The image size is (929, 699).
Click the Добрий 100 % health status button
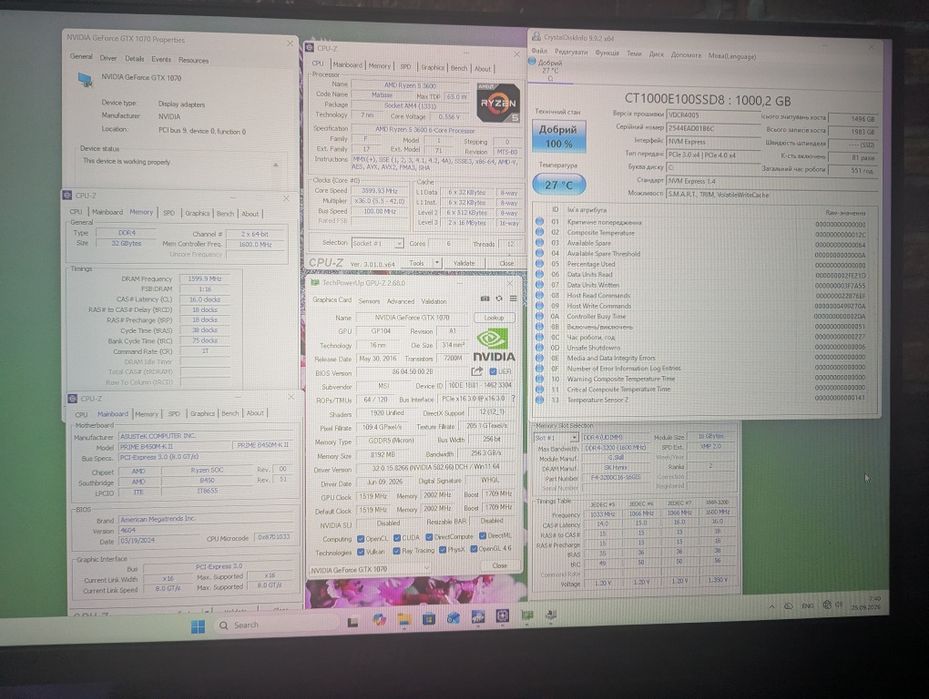click(558, 136)
